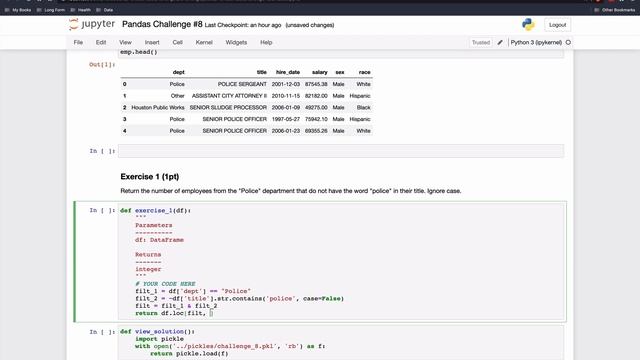Click the Exercise 1 (1pt) heading
The image size is (640, 360).
[149, 177]
